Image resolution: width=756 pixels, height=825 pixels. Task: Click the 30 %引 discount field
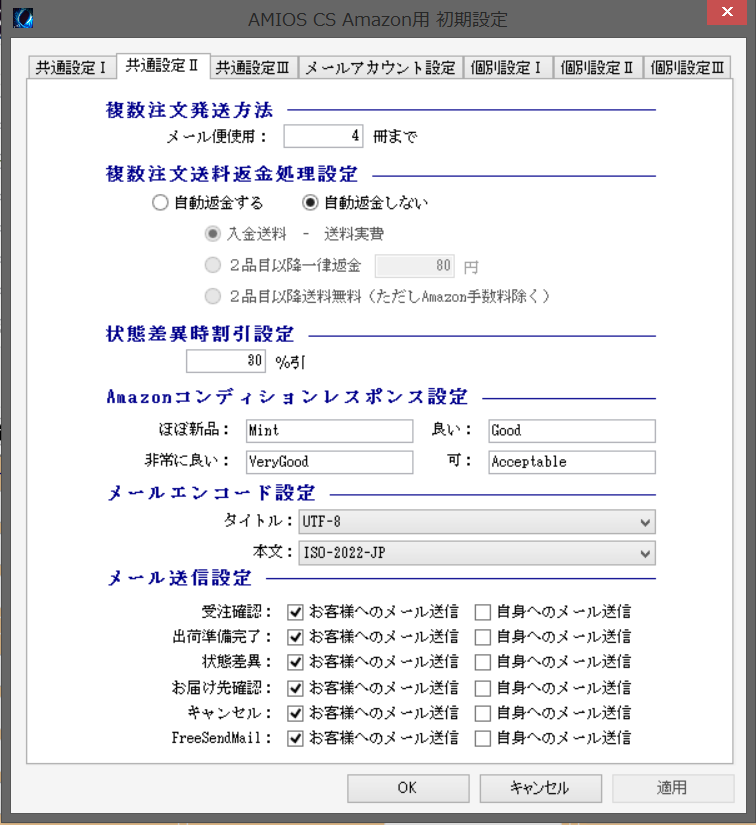pos(226,361)
